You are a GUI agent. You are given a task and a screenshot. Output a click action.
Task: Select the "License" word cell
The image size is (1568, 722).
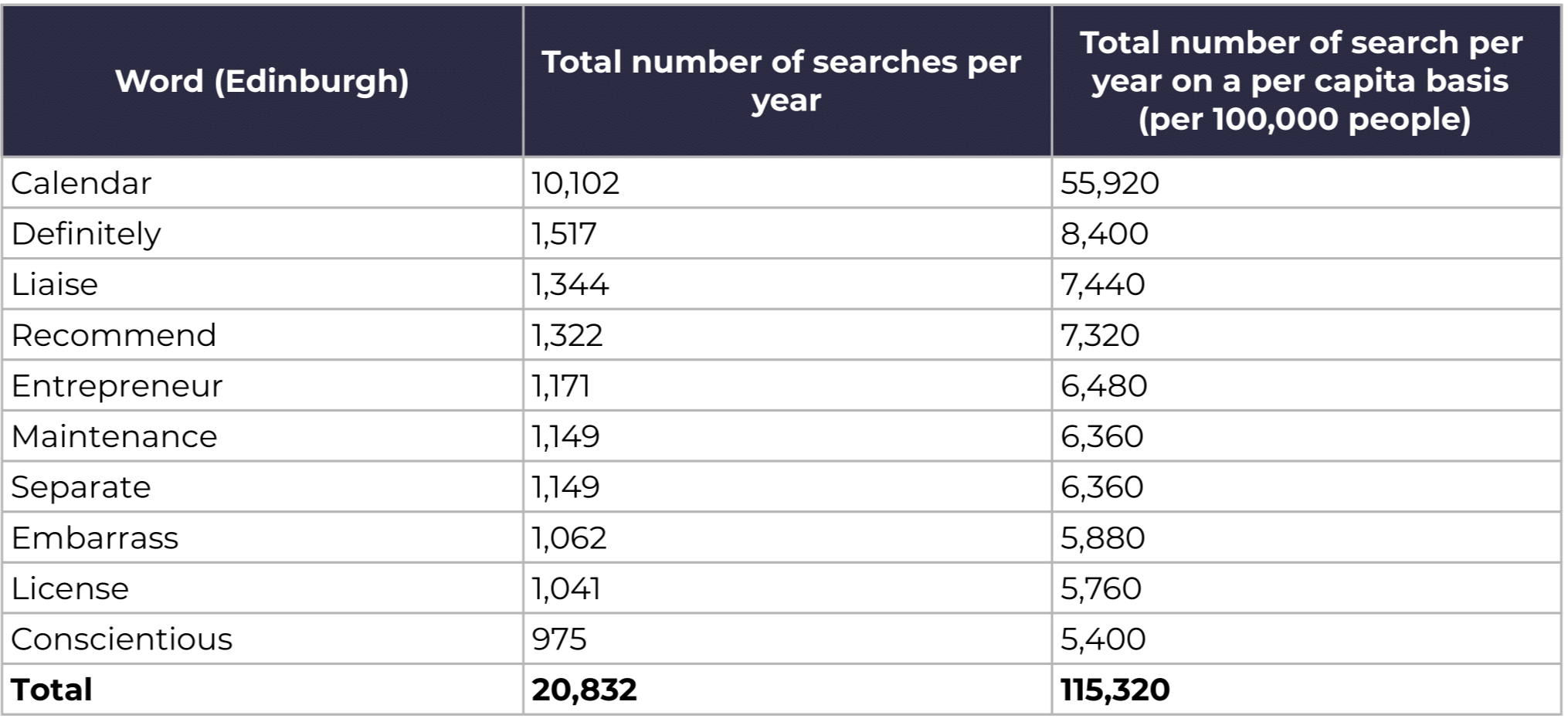70,588
